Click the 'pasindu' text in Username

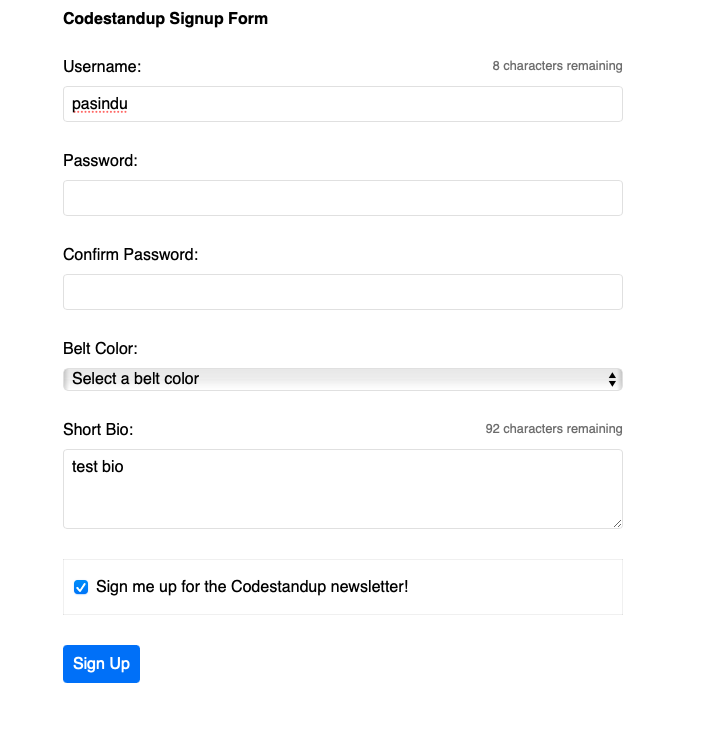click(x=99, y=103)
